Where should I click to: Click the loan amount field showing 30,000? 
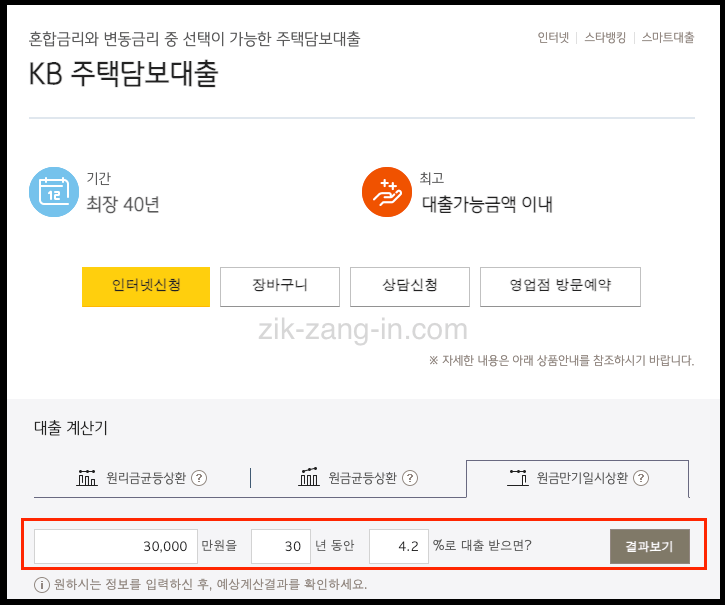point(116,546)
